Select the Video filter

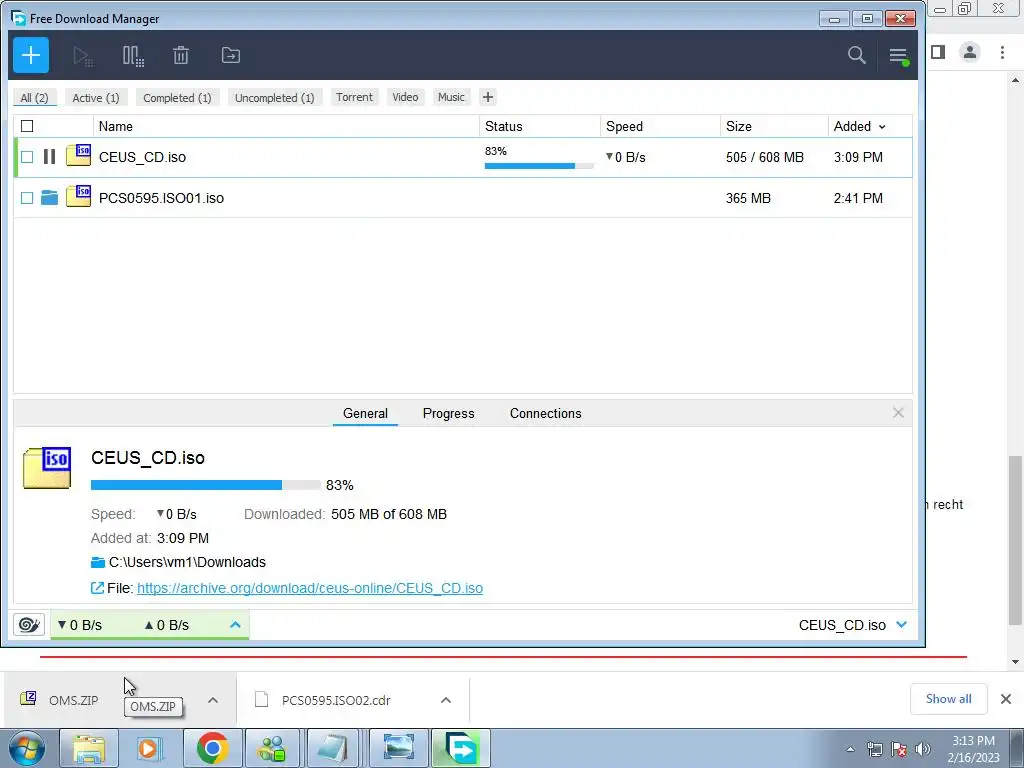[x=405, y=97]
